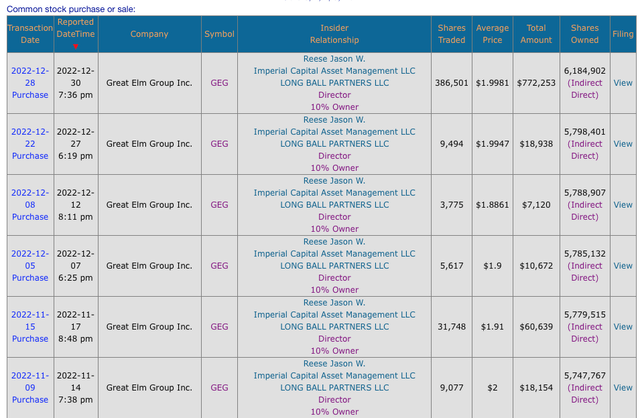Click the red sort arrow under Reported DateTime
Image resolution: width=640 pixels, height=418 pixels.
point(76,47)
